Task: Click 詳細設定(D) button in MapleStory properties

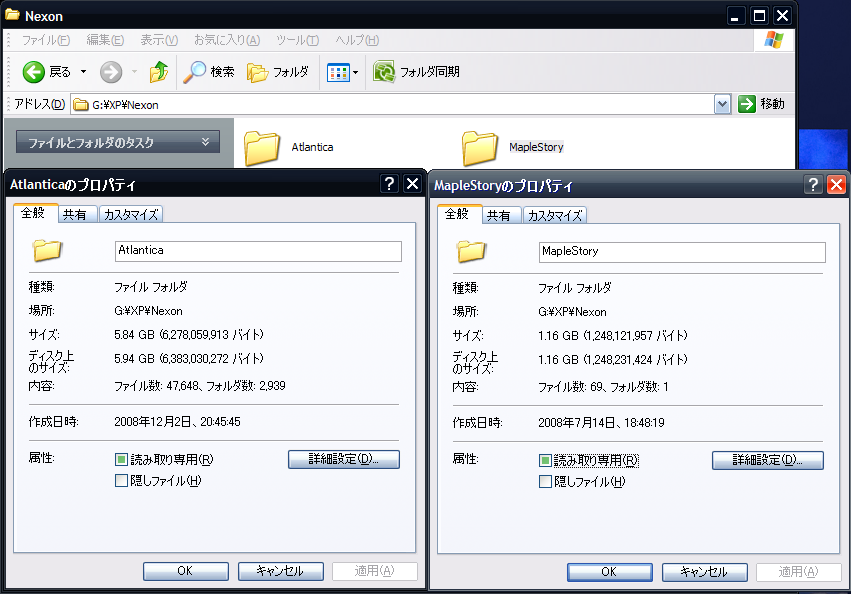Action: [x=767, y=460]
